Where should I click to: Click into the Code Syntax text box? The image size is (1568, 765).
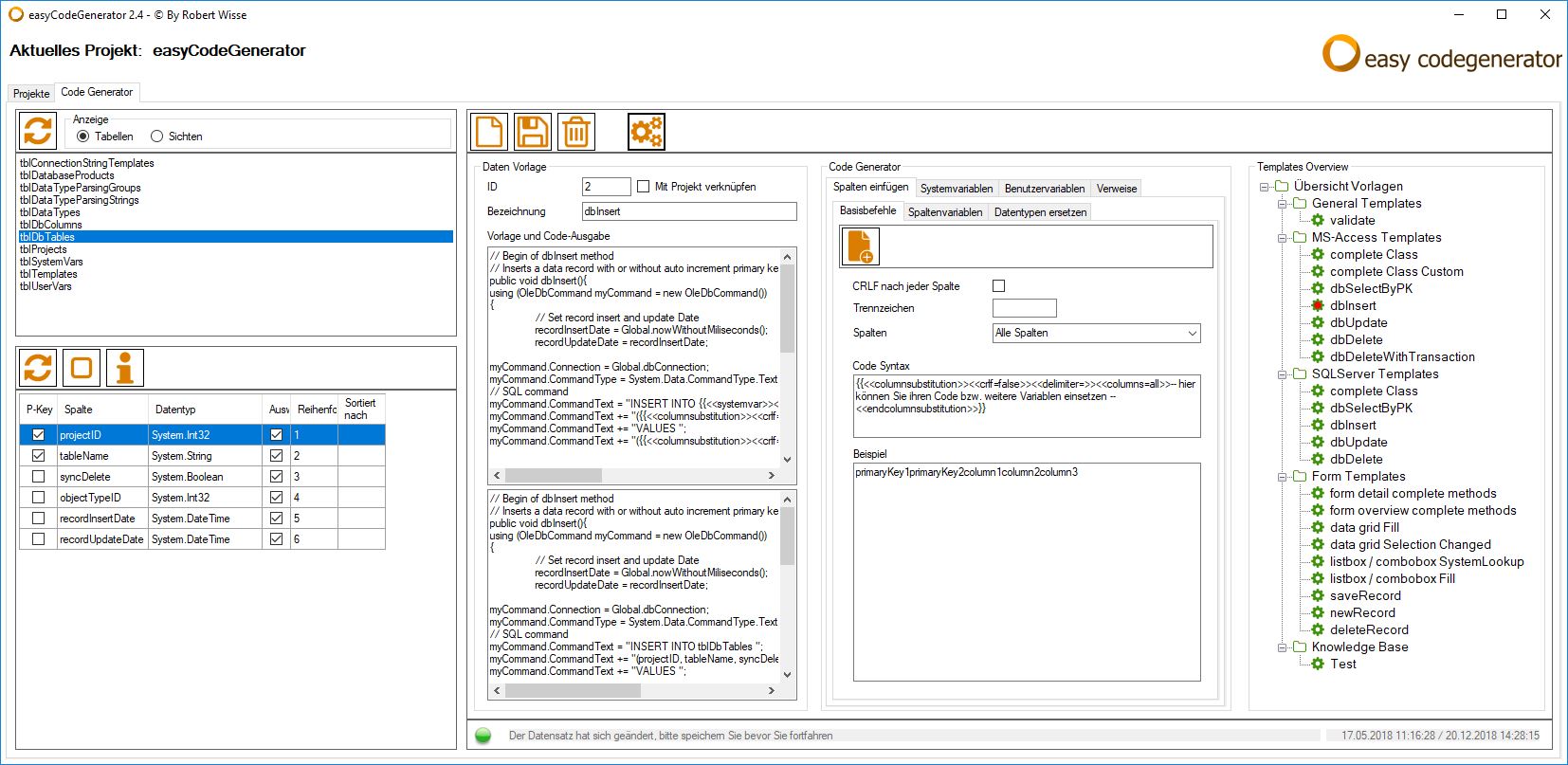(1027, 406)
